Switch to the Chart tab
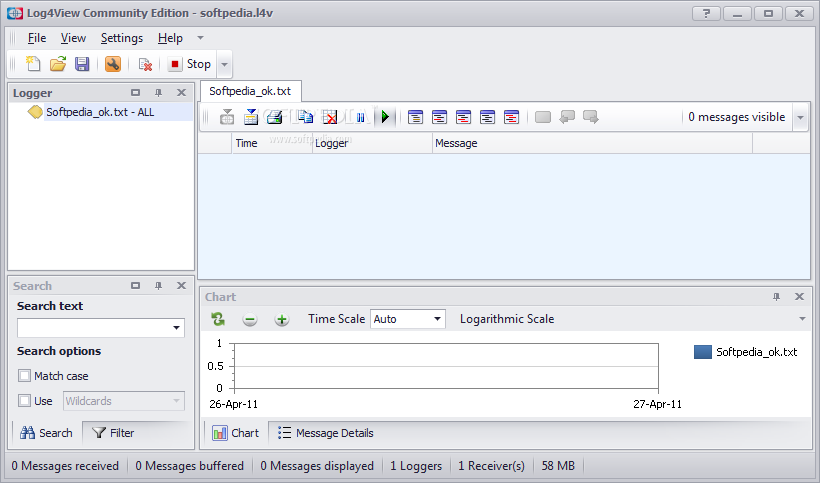The image size is (820, 483). [235, 433]
